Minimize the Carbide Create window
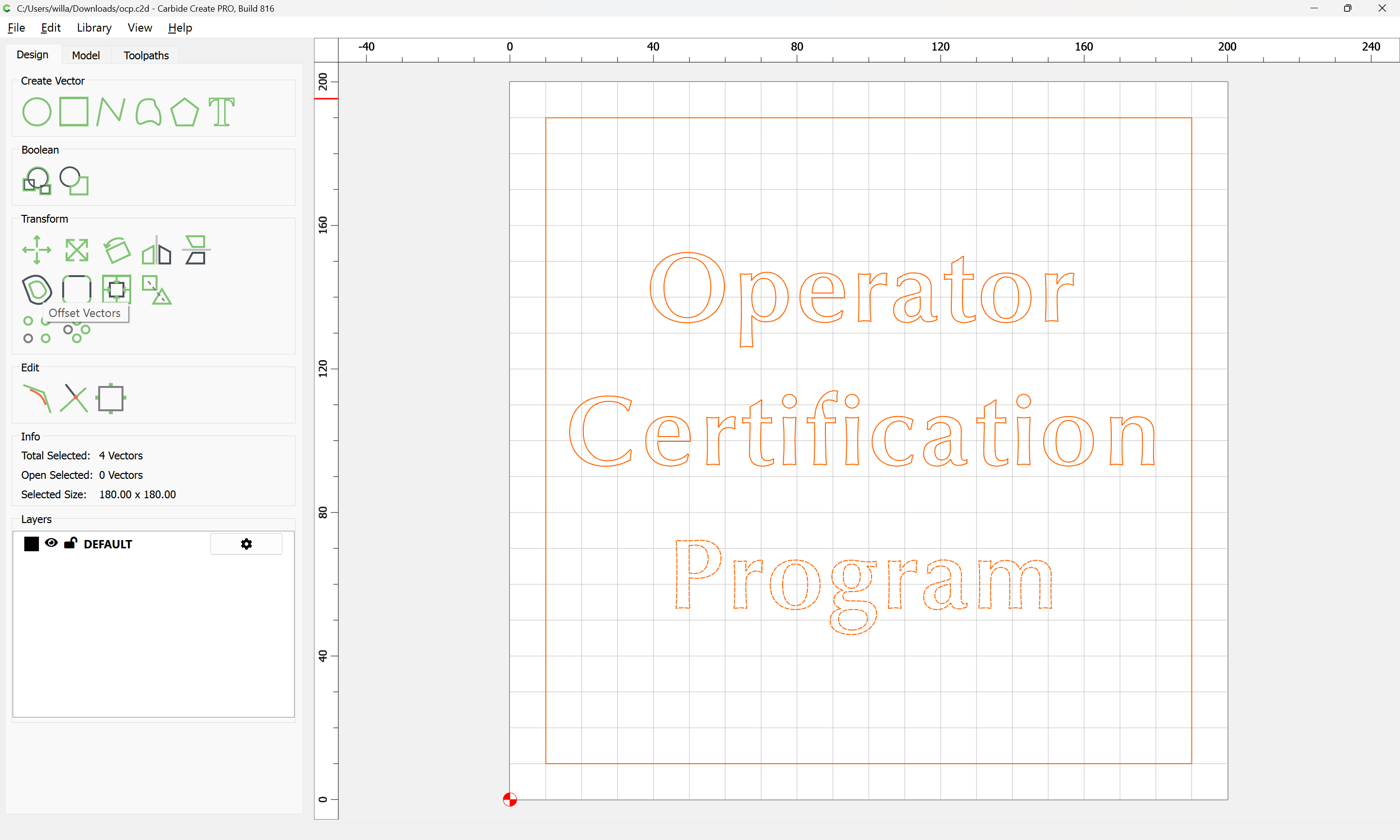The image size is (1400, 840). [1314, 8]
